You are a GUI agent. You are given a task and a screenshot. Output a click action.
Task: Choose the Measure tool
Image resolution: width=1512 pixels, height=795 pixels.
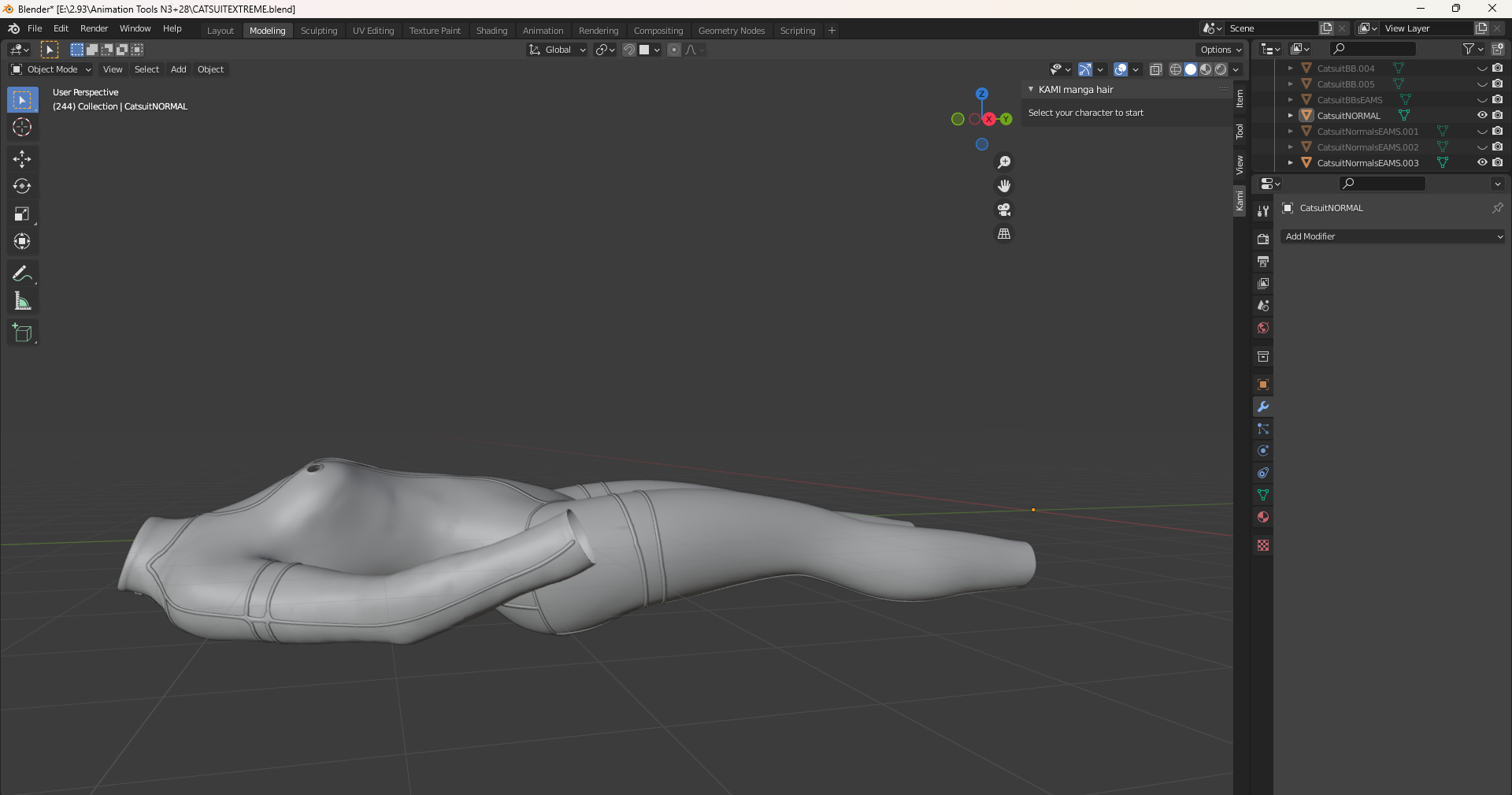click(22, 301)
